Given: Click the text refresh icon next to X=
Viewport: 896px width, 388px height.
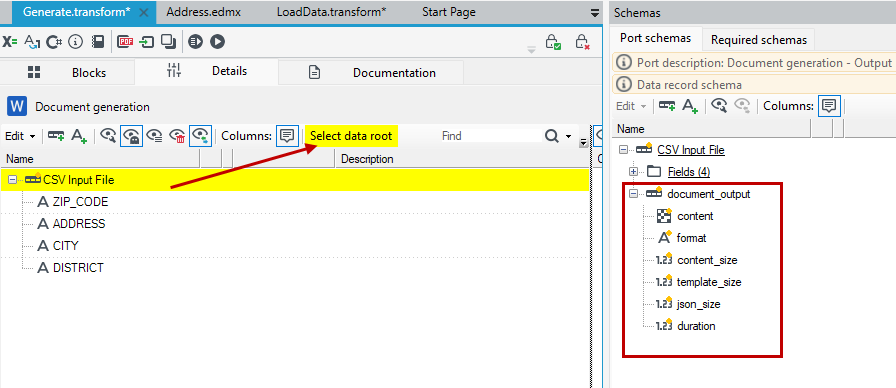Looking at the screenshot, I should pos(33,42).
